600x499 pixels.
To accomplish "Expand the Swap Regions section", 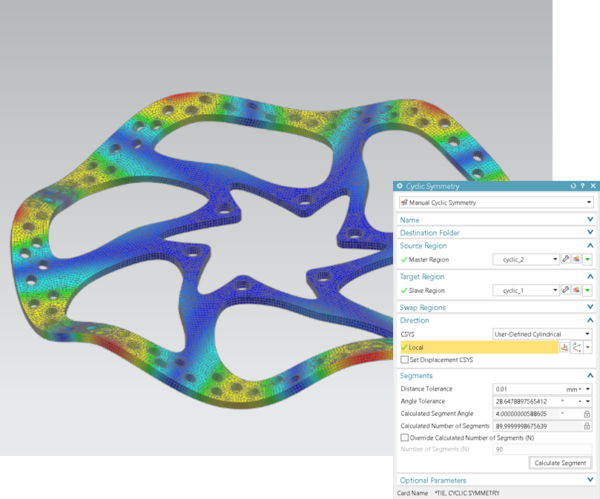I will [x=589, y=307].
